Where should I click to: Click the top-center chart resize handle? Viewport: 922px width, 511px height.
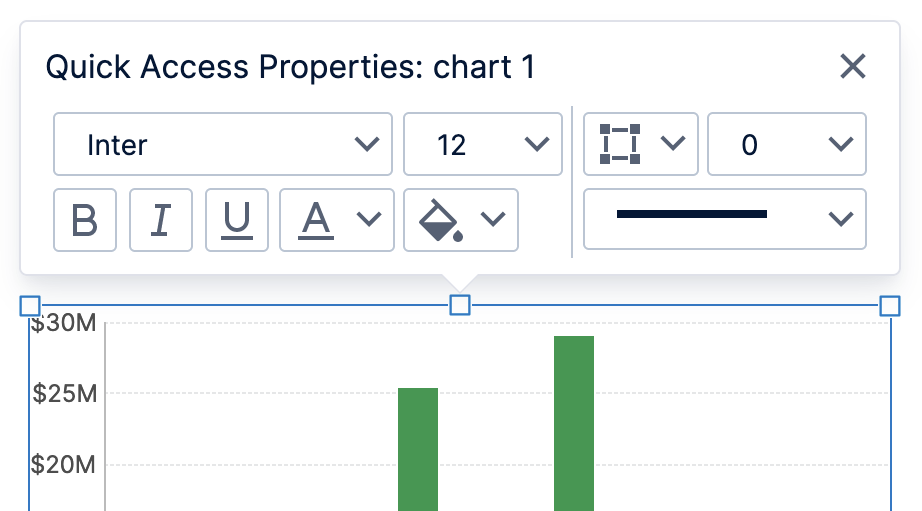(460, 305)
